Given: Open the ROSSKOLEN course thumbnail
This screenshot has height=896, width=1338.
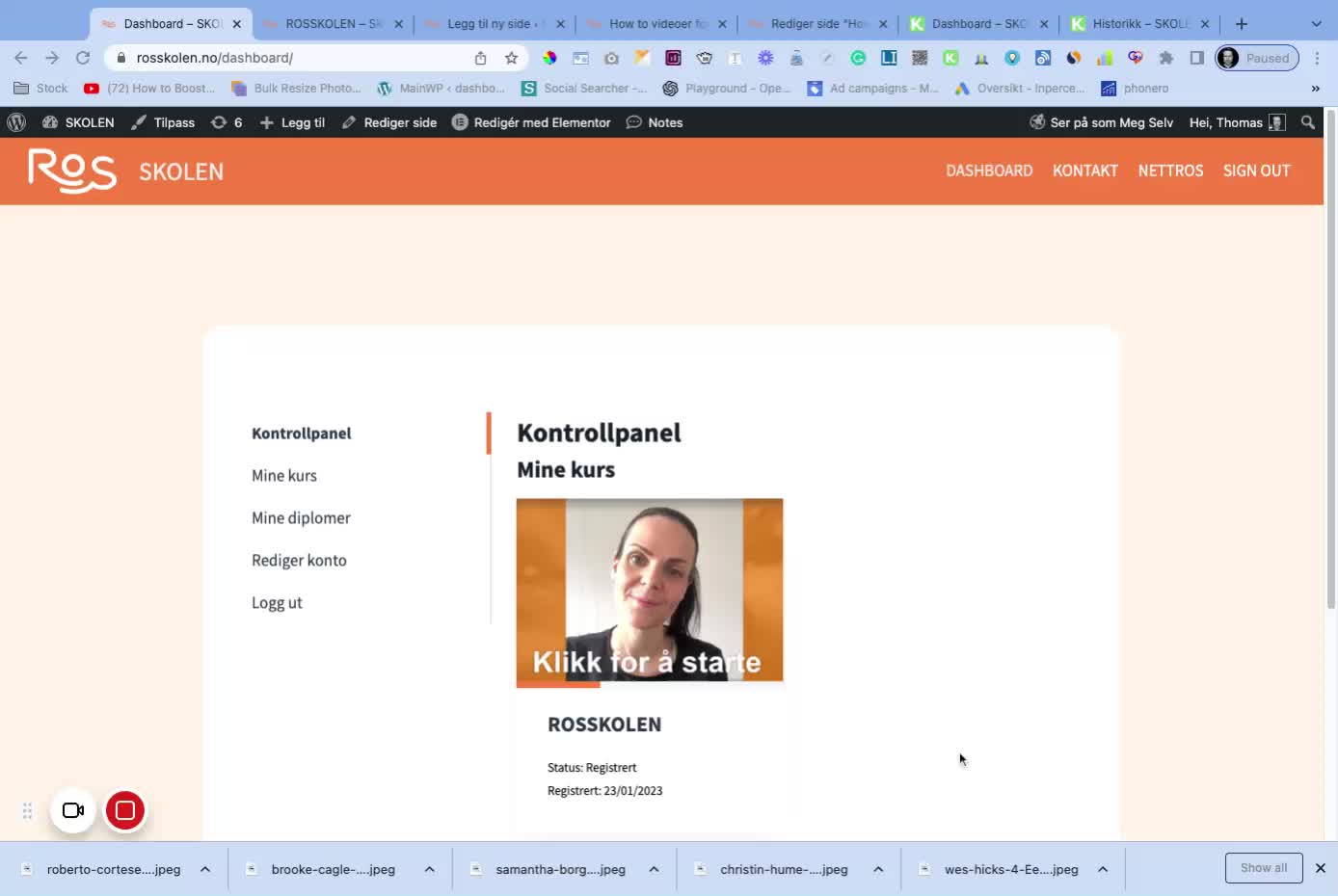Looking at the screenshot, I should coord(649,590).
